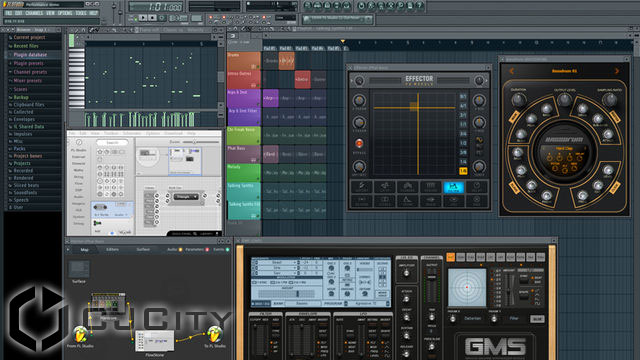640x360 pixels.
Task: Click the Packs folder in the browser
Action: pyautogui.click(x=19, y=149)
